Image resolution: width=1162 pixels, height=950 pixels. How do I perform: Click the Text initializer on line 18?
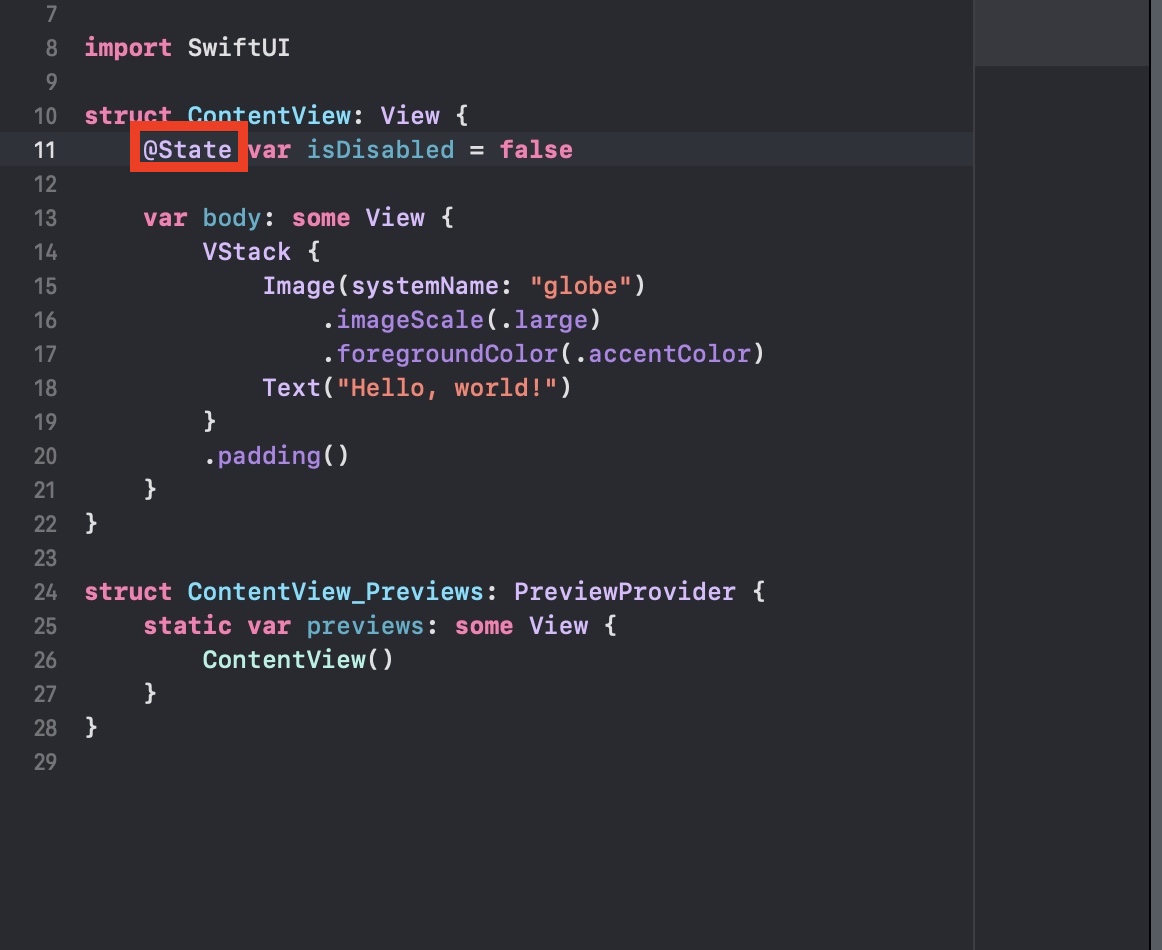coord(291,388)
